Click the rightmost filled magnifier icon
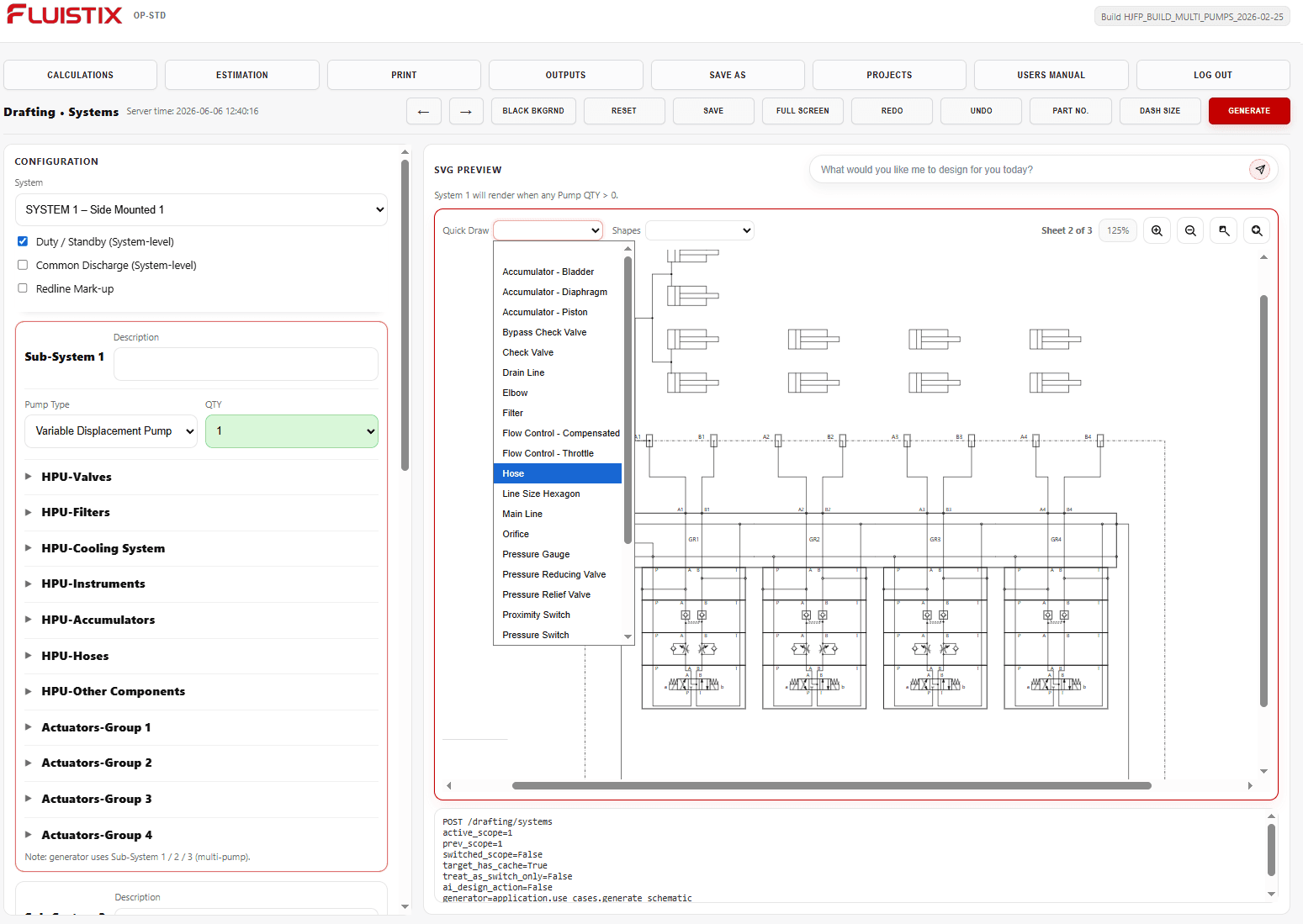Screen dimensions: 1303x924 coord(1257,230)
